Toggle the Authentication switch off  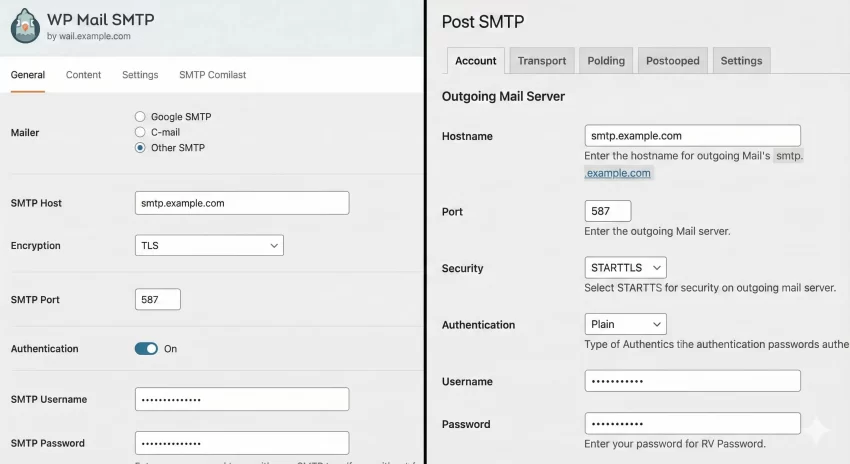pos(146,349)
